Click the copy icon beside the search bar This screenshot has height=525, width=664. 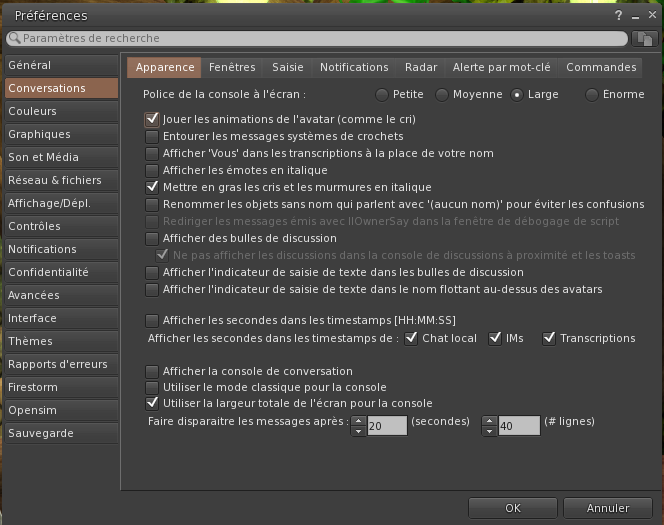pyautogui.click(x=645, y=38)
